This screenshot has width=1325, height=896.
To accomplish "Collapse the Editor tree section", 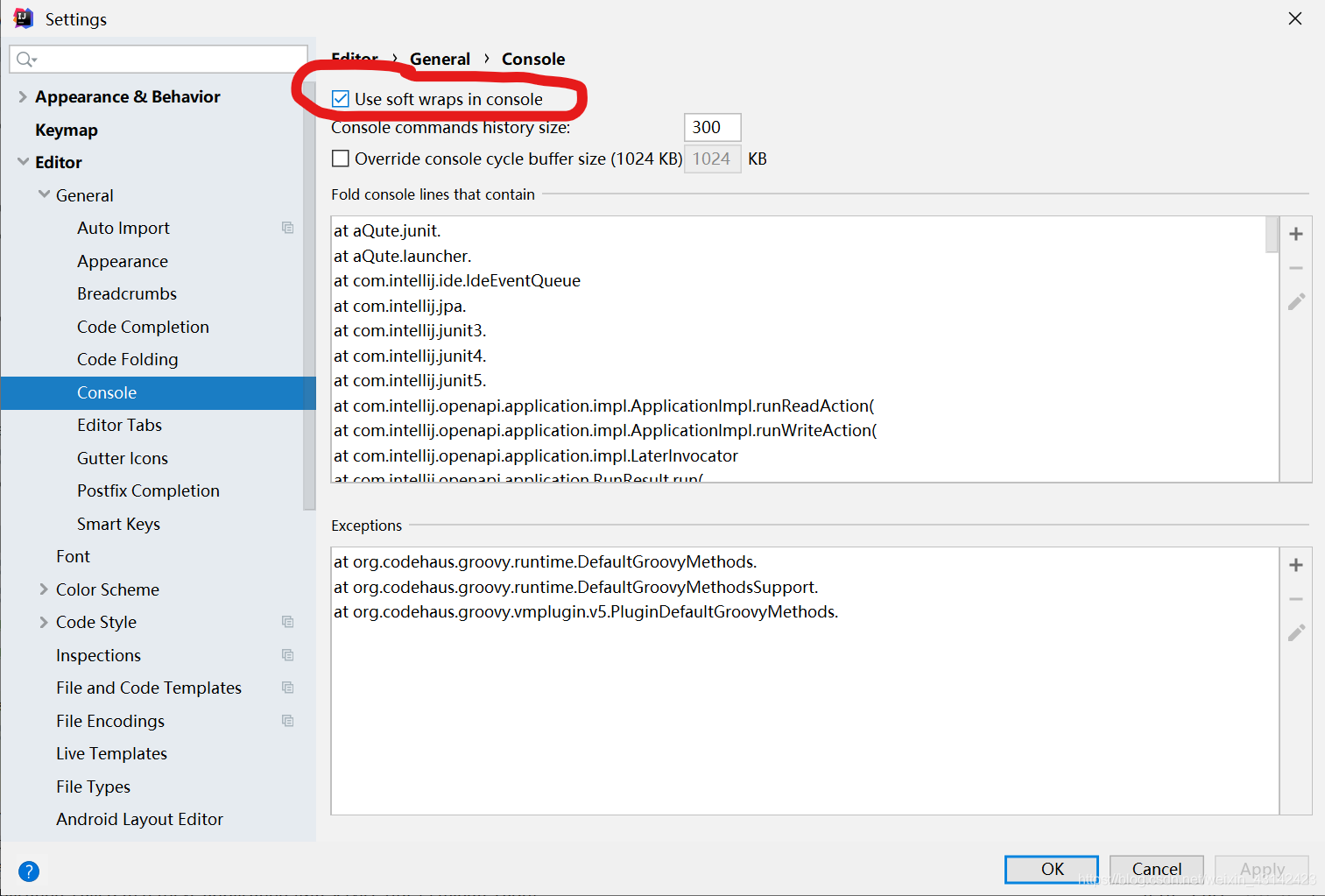I will (x=23, y=162).
